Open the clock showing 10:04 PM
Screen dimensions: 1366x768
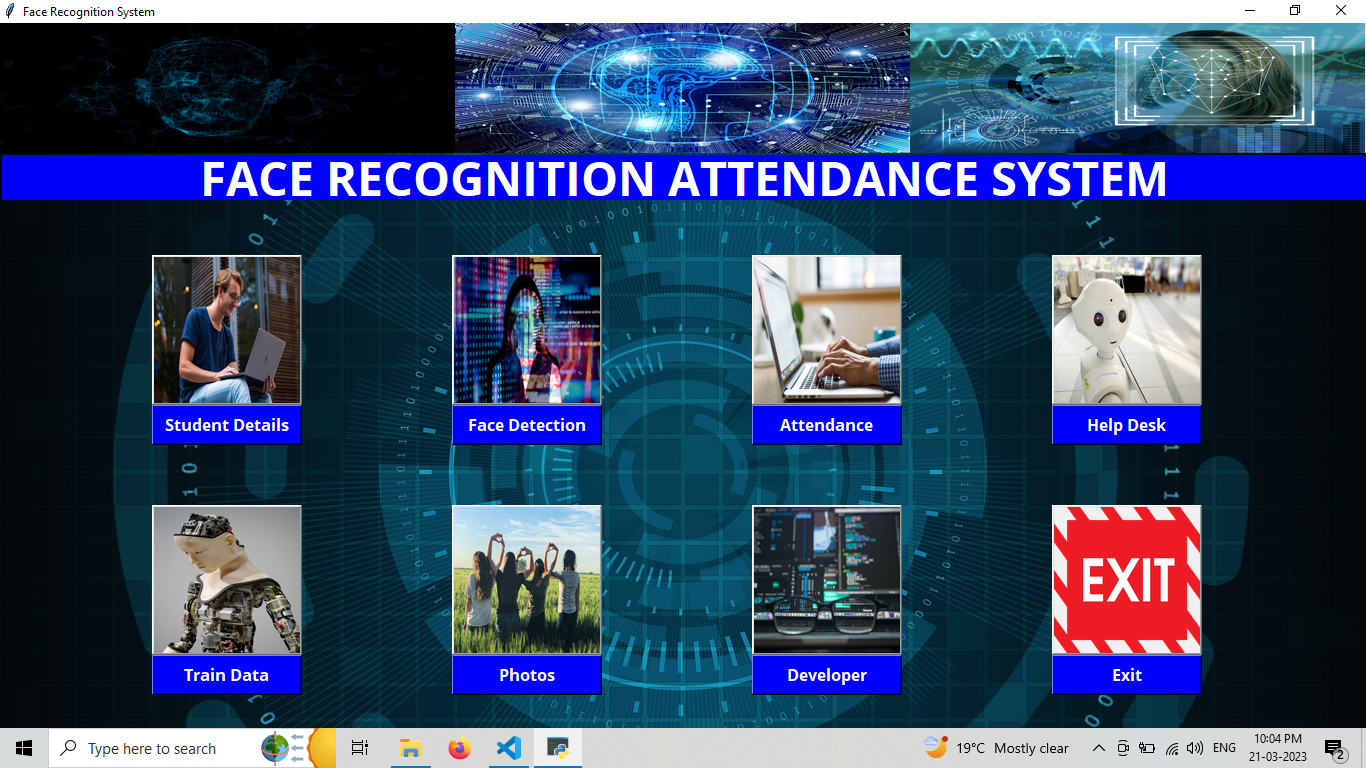(x=1278, y=748)
